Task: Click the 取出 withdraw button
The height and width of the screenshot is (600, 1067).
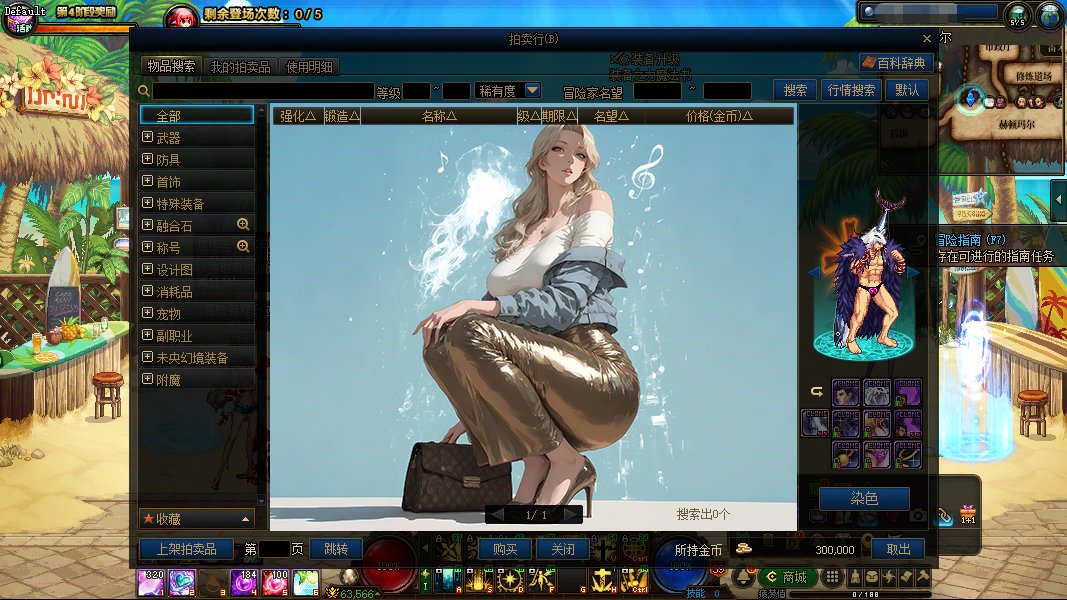Action: [898, 548]
